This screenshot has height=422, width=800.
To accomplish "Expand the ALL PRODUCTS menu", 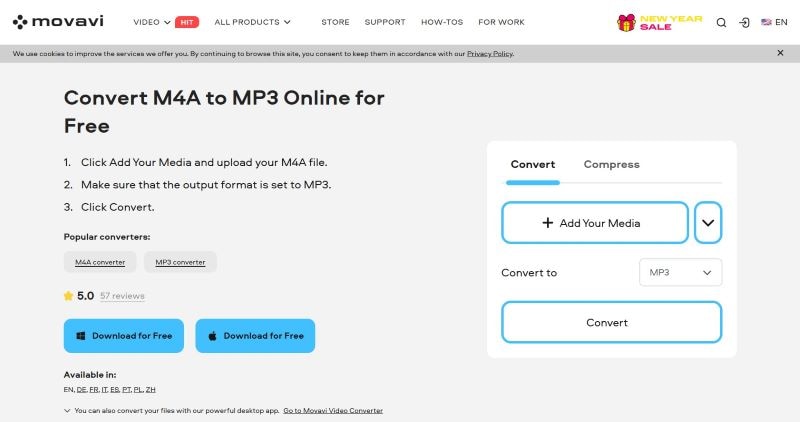I will (252, 22).
